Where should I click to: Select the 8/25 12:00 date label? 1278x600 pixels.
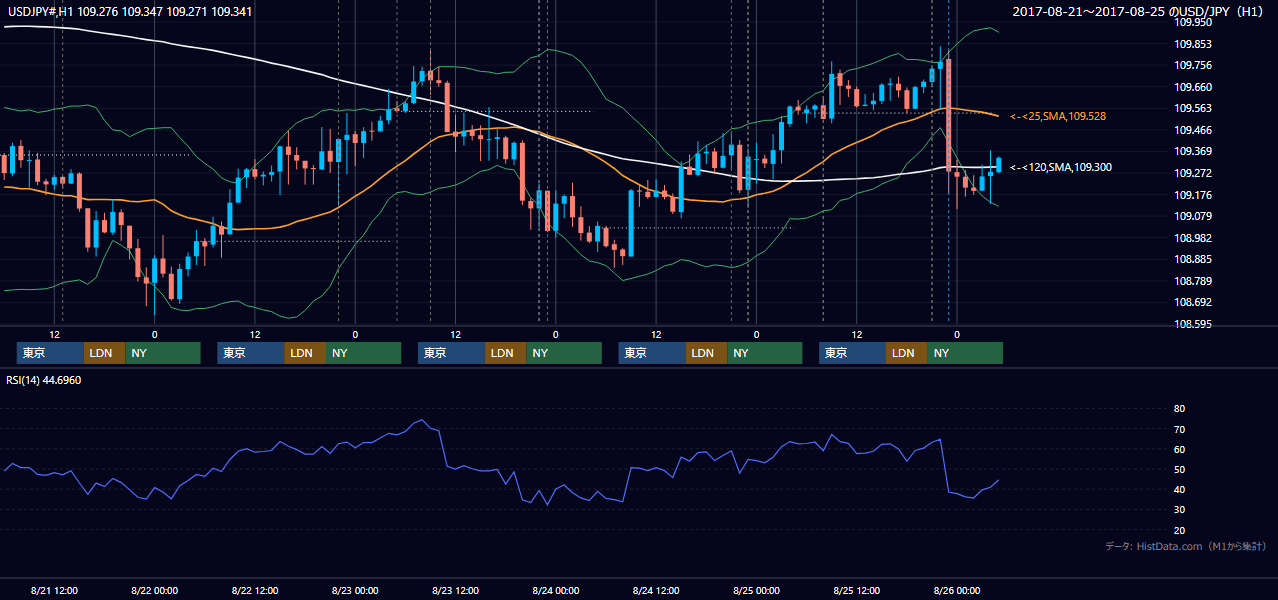(856, 591)
